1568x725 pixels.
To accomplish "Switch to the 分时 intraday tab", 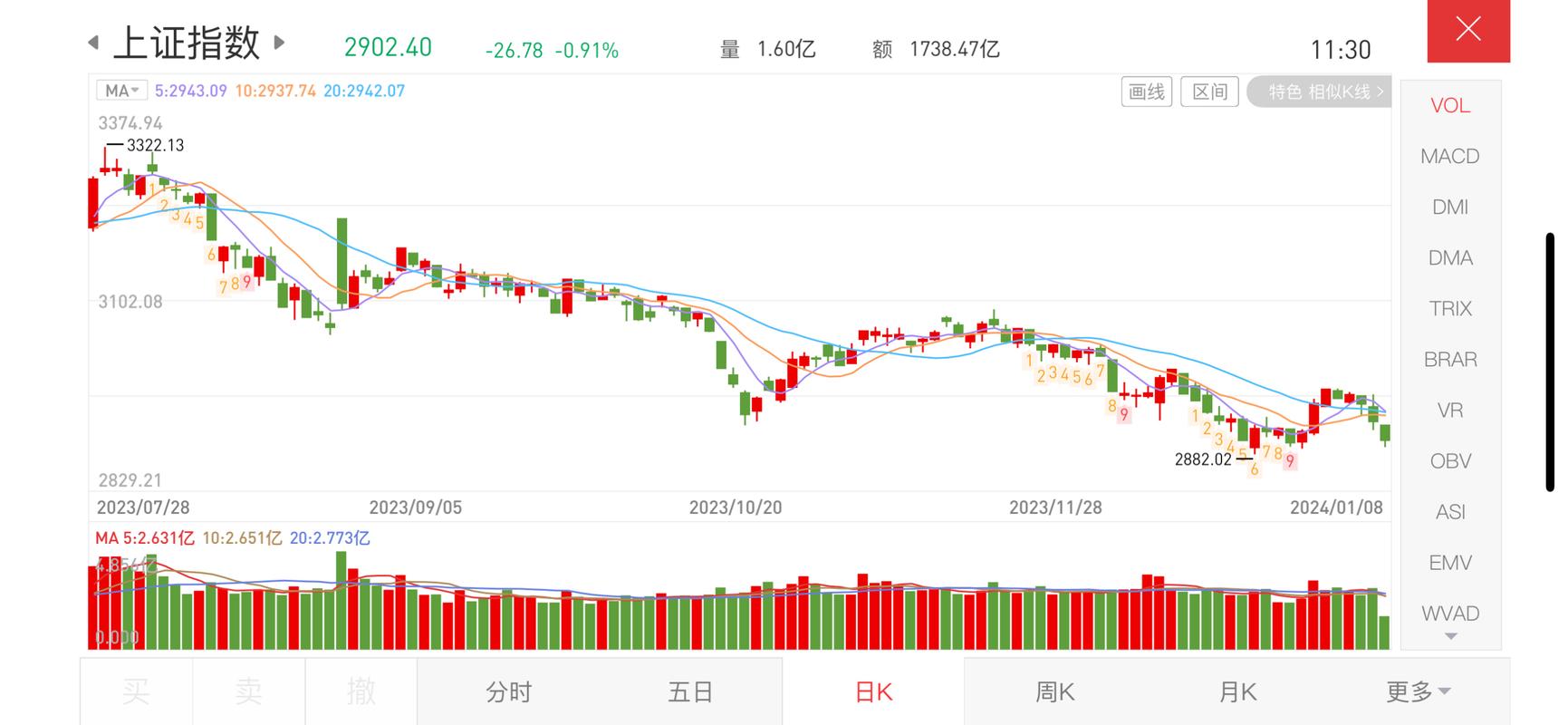I will [508, 691].
